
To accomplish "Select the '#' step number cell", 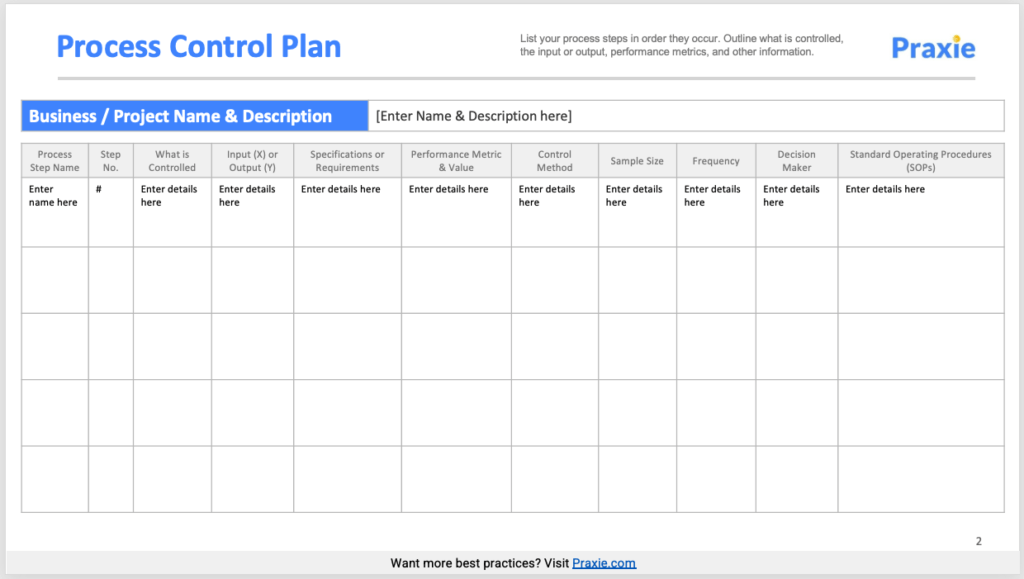I will pyautogui.click(x=110, y=212).
